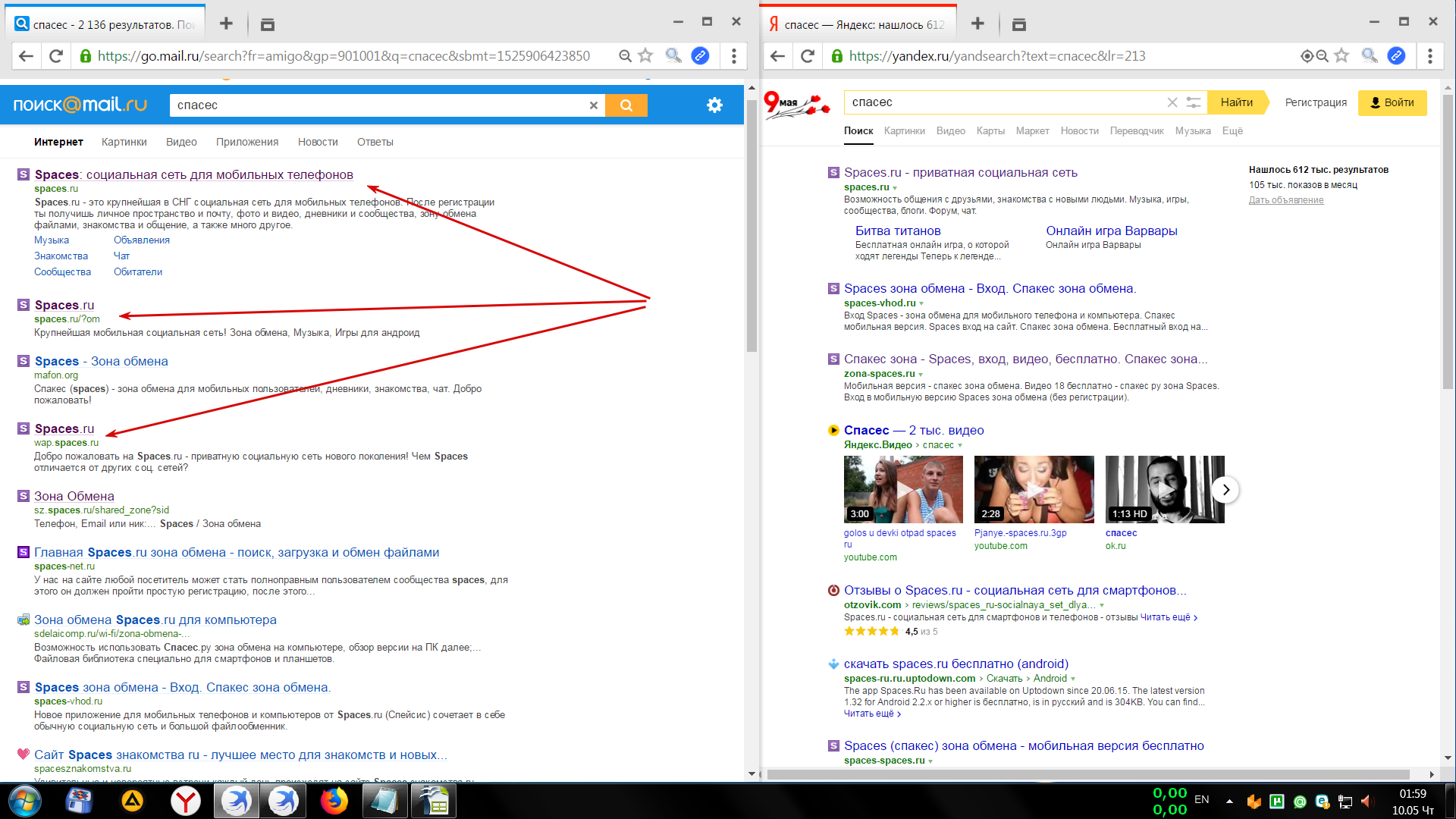Screen dimensions: 1456x819
Task: Click Найти button on Yandex
Action: point(1237,102)
